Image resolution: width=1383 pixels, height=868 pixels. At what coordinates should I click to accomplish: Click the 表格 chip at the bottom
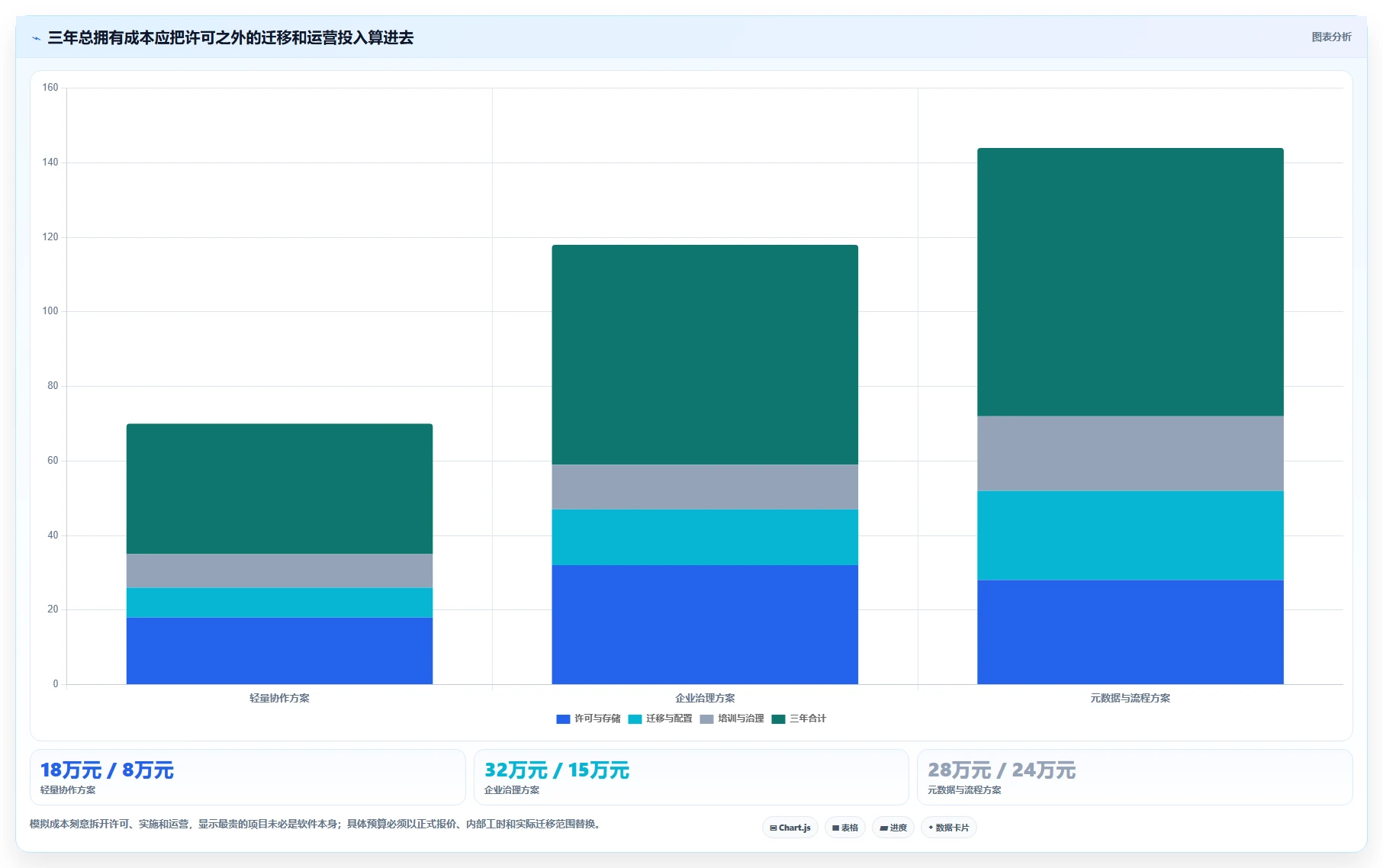(845, 828)
